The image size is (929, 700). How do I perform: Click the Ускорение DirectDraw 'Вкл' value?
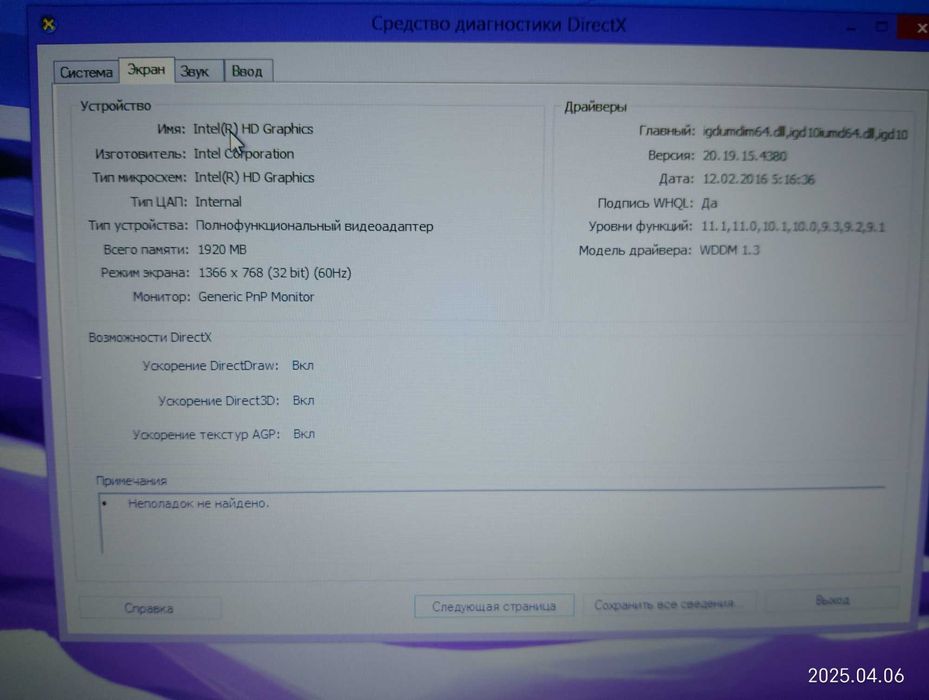(302, 365)
